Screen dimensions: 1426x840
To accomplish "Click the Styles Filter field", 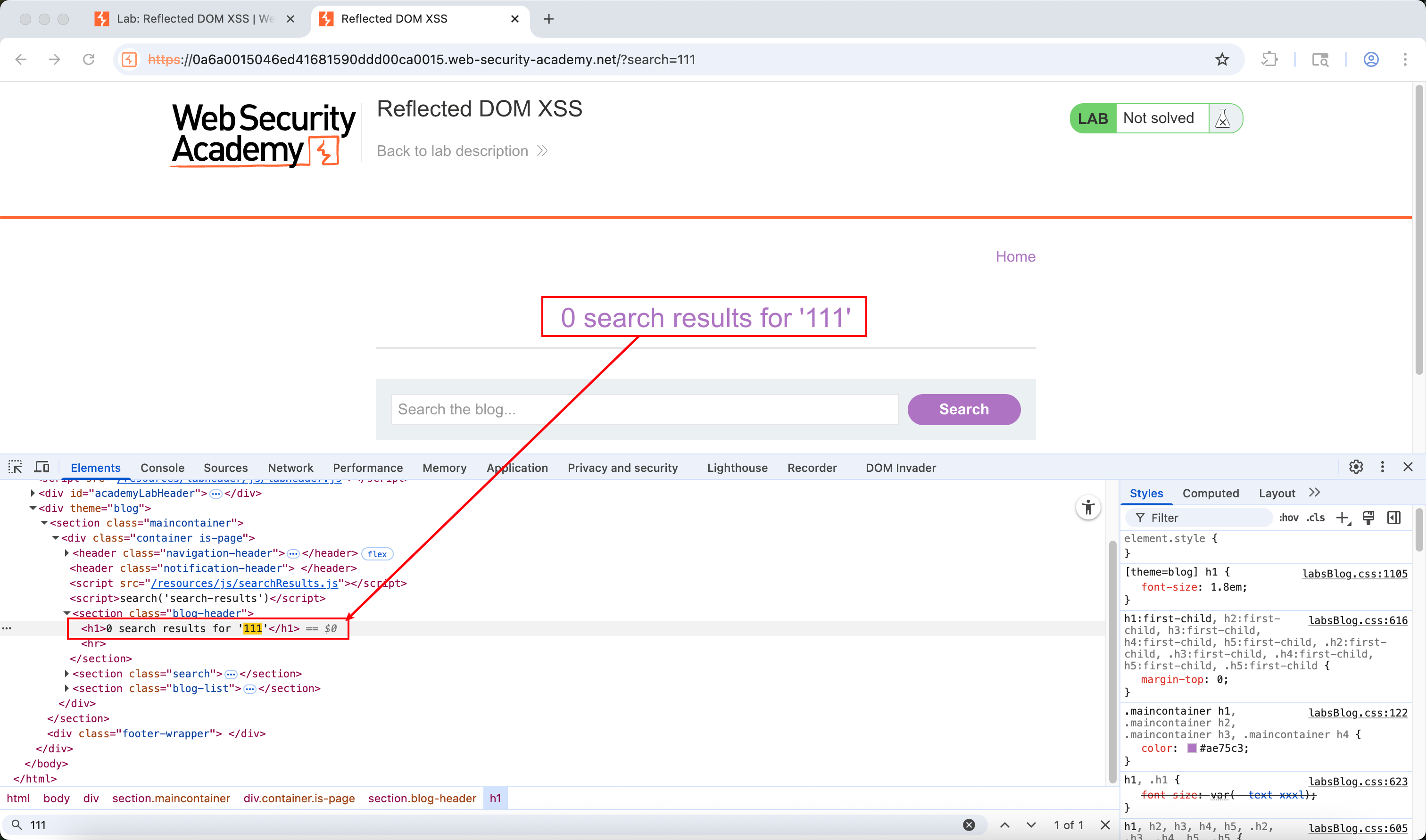I will pyautogui.click(x=1200, y=518).
